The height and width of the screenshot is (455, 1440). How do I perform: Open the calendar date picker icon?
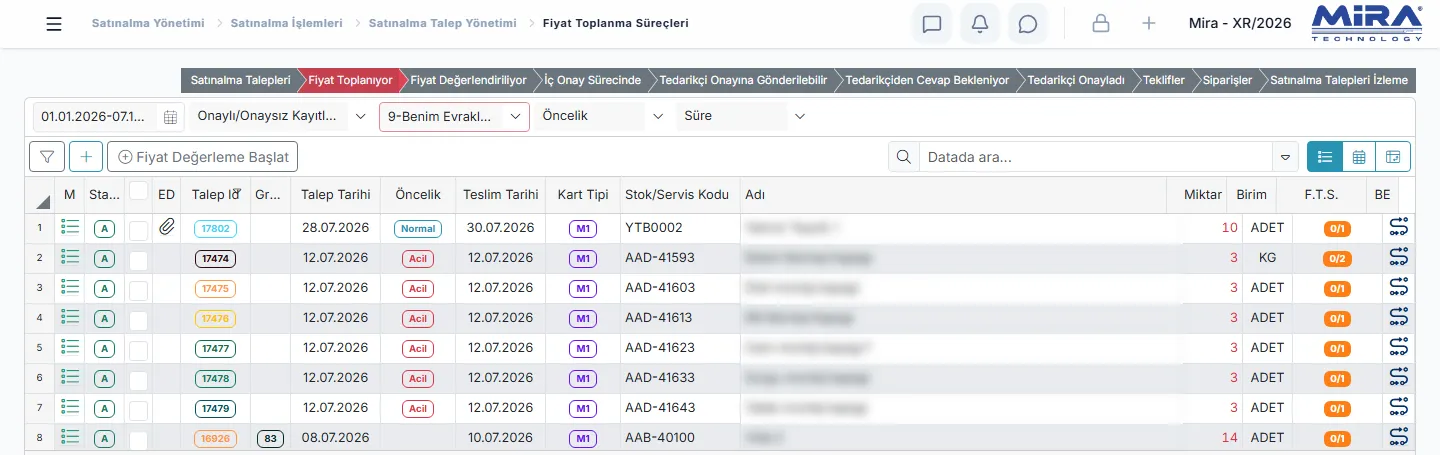coord(171,117)
